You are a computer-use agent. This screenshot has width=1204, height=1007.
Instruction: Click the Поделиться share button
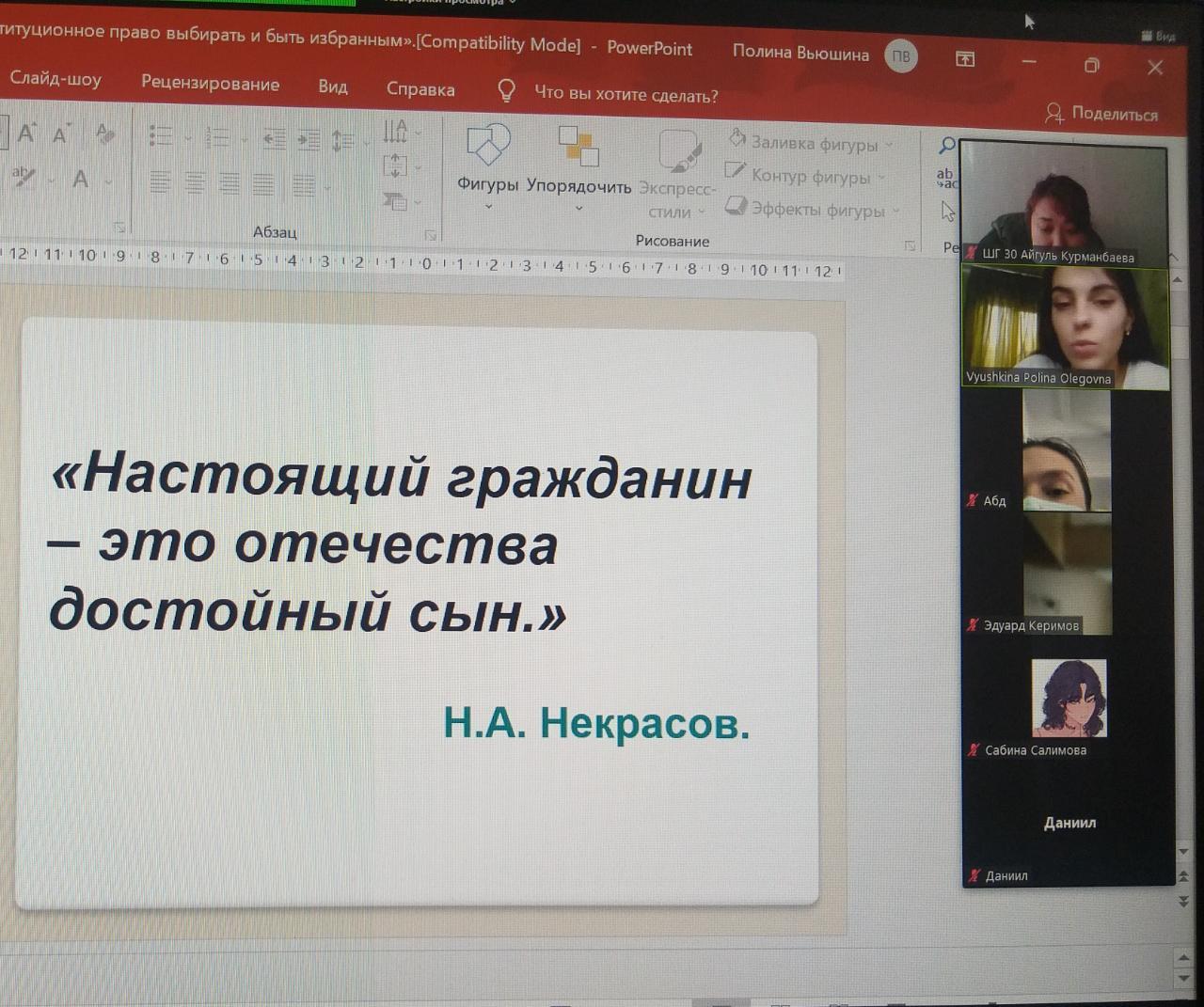pyautogui.click(x=1101, y=114)
